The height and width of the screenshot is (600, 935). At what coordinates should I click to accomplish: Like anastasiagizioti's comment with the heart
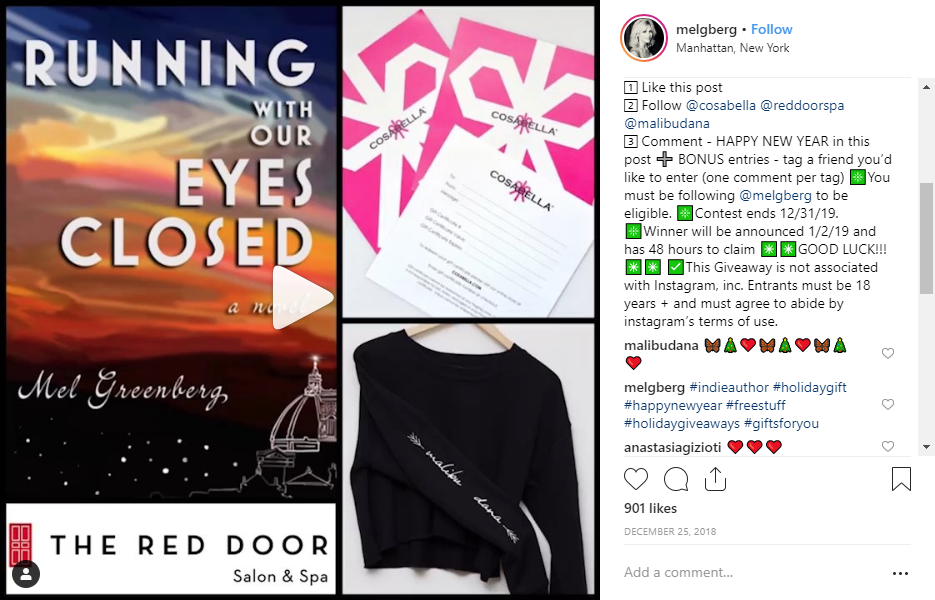tap(888, 446)
